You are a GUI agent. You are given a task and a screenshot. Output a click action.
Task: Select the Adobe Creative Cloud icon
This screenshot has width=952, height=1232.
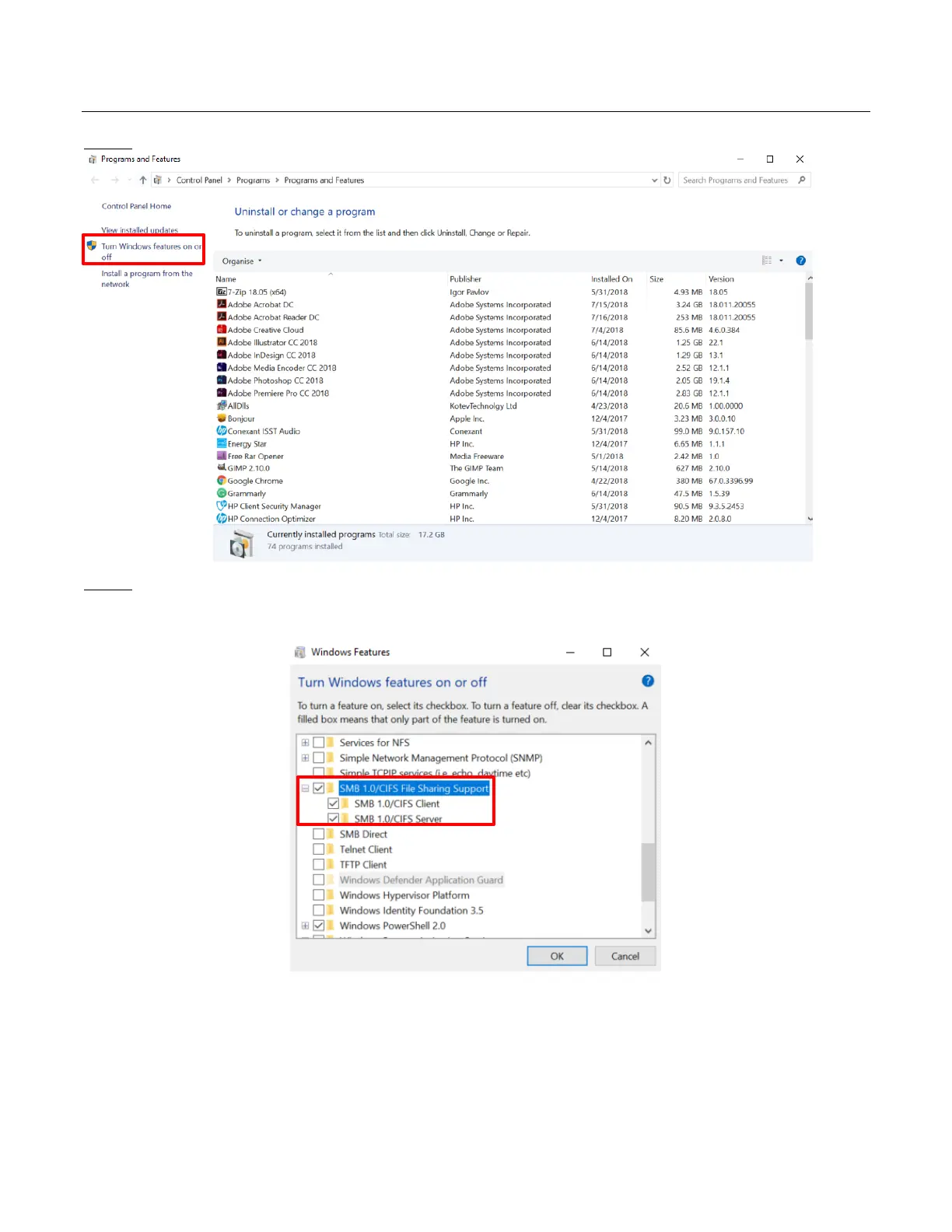pos(222,330)
